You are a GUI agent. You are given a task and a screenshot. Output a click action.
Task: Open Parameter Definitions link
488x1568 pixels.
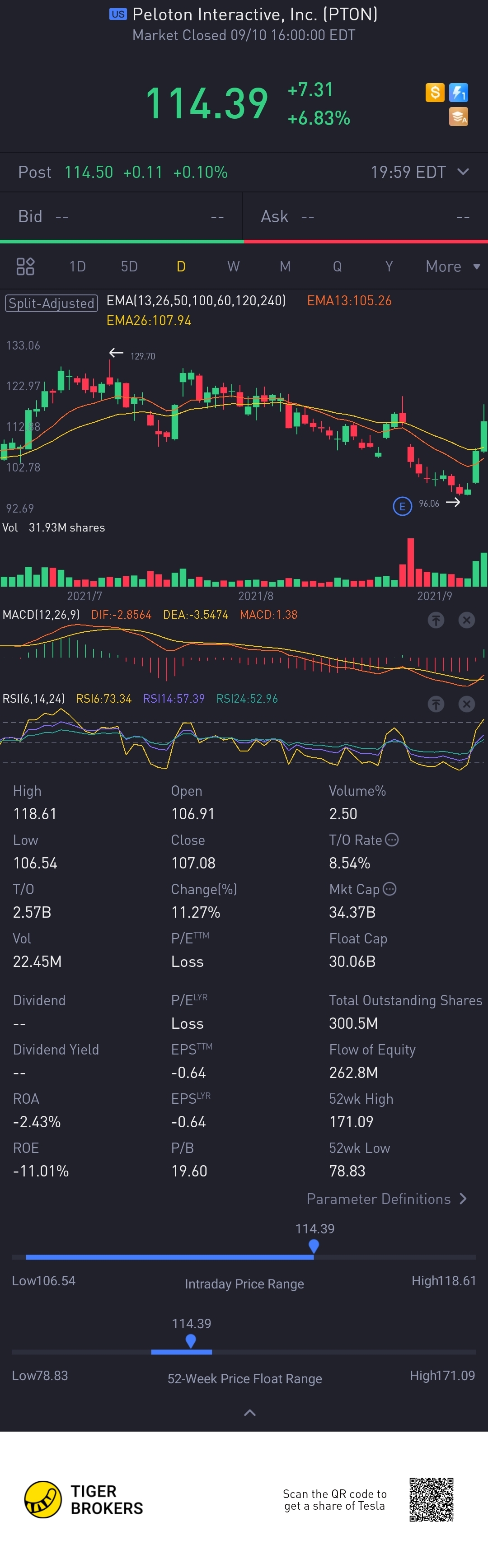[x=387, y=1199]
